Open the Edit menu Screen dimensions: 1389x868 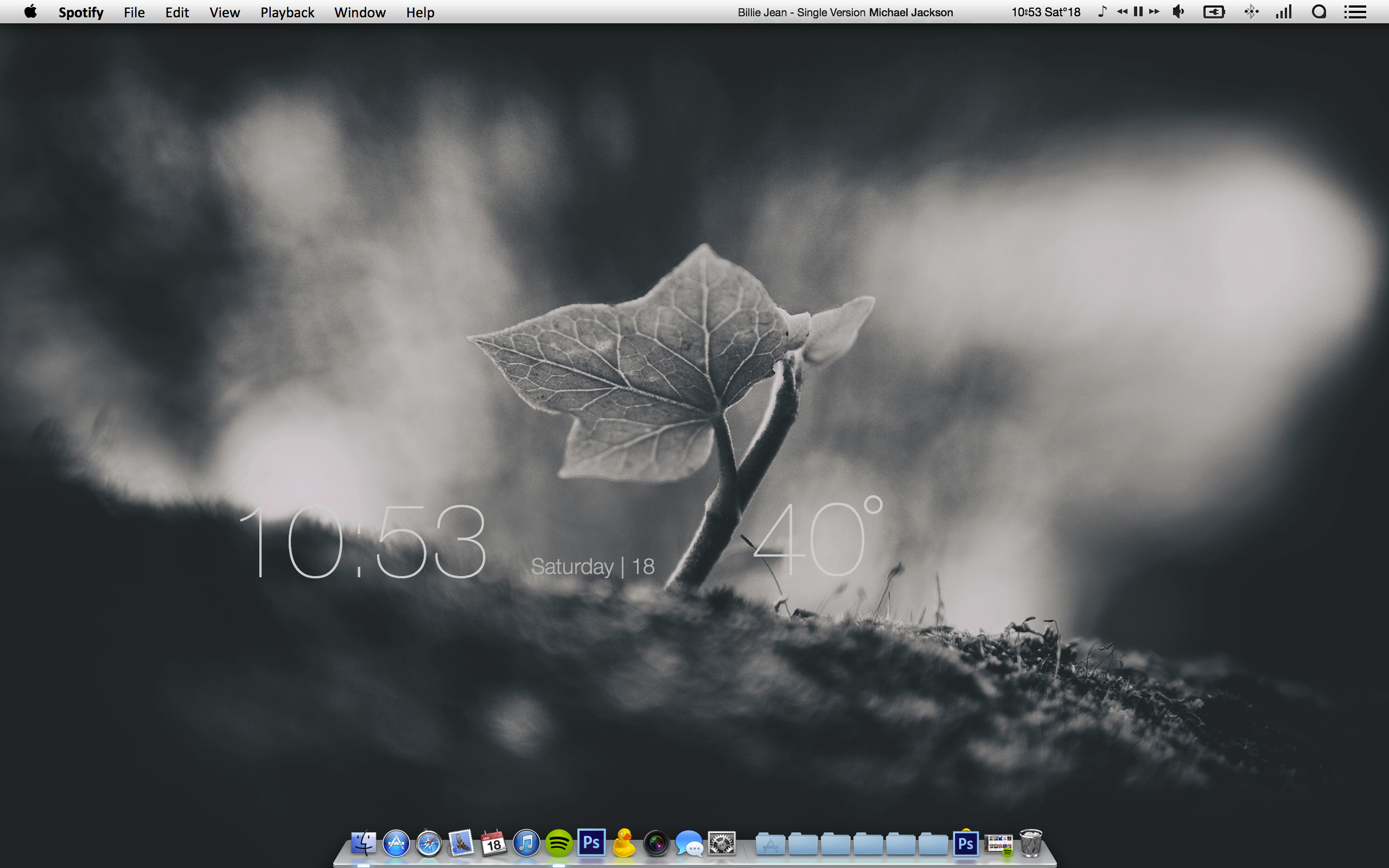[177, 12]
